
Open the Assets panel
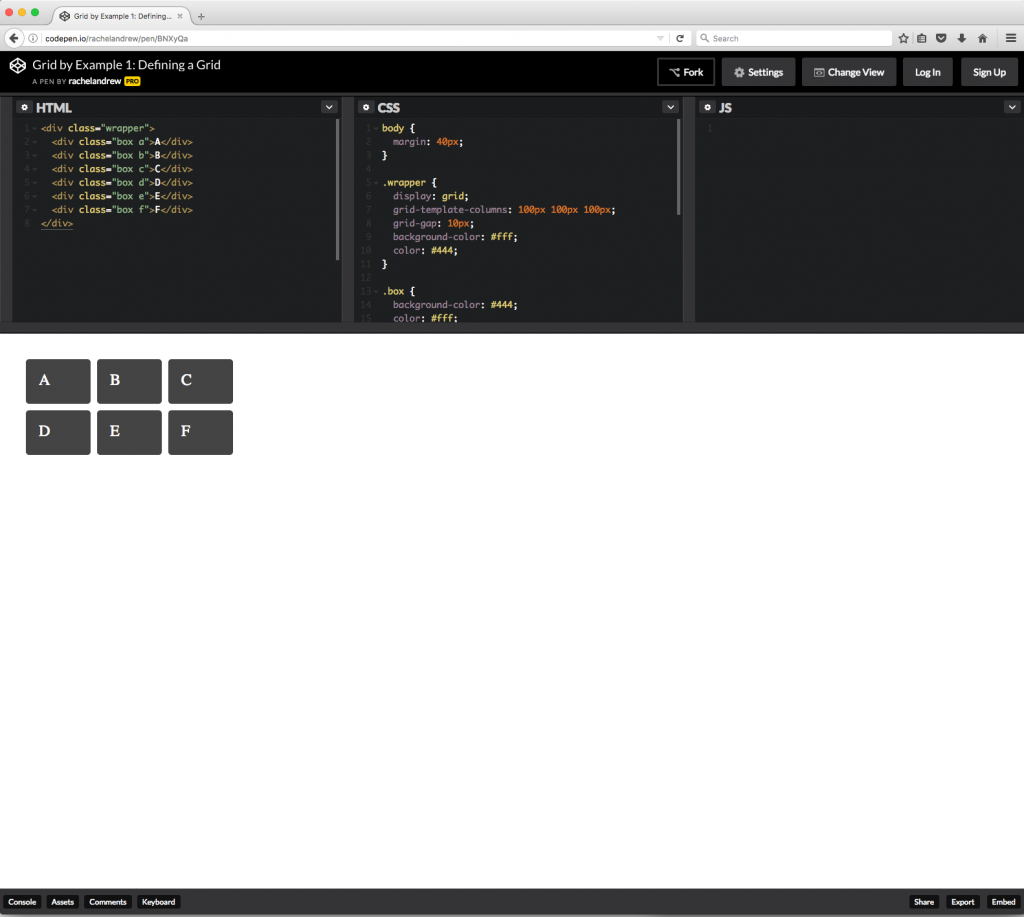pyautogui.click(x=62, y=902)
